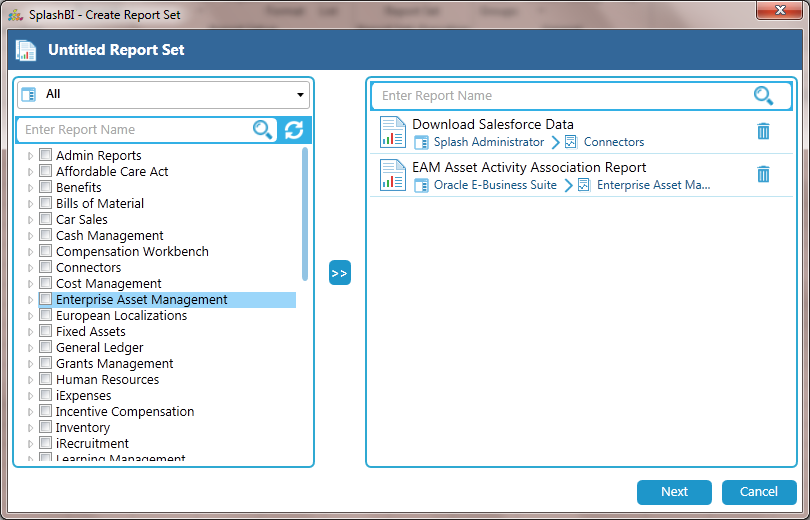Enable the General Ledger checkbox

tap(45, 347)
